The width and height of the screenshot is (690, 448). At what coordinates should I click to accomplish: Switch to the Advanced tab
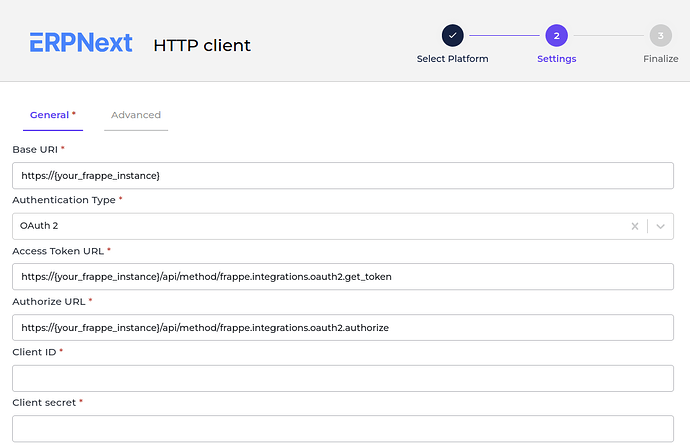coord(136,115)
